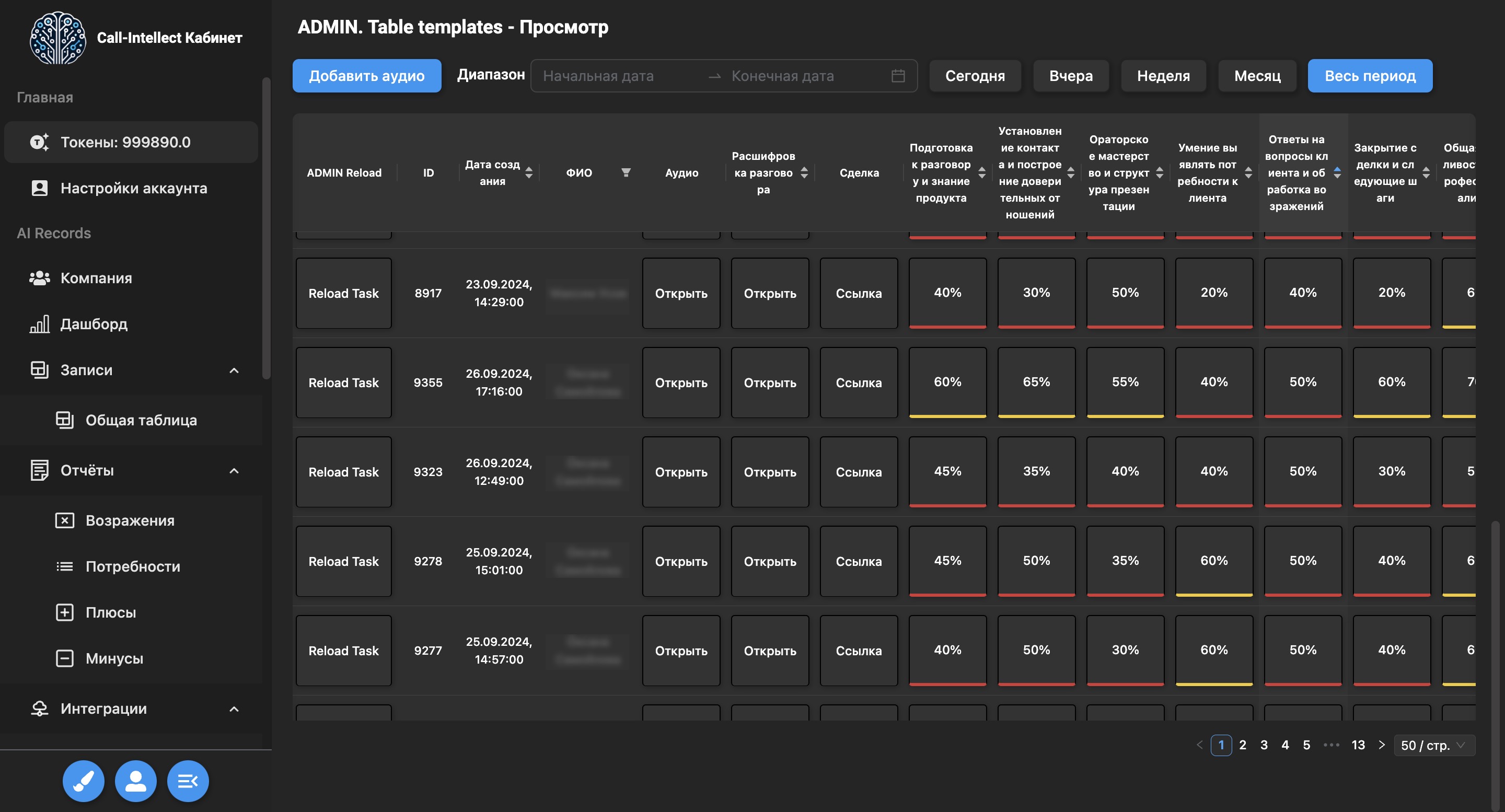Sort by Дата создания column
Viewport: 1505px width, 812px height.
(x=529, y=172)
